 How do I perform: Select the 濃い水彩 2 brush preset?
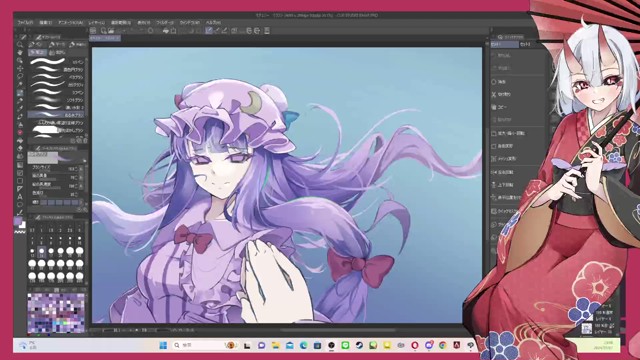coord(57,107)
